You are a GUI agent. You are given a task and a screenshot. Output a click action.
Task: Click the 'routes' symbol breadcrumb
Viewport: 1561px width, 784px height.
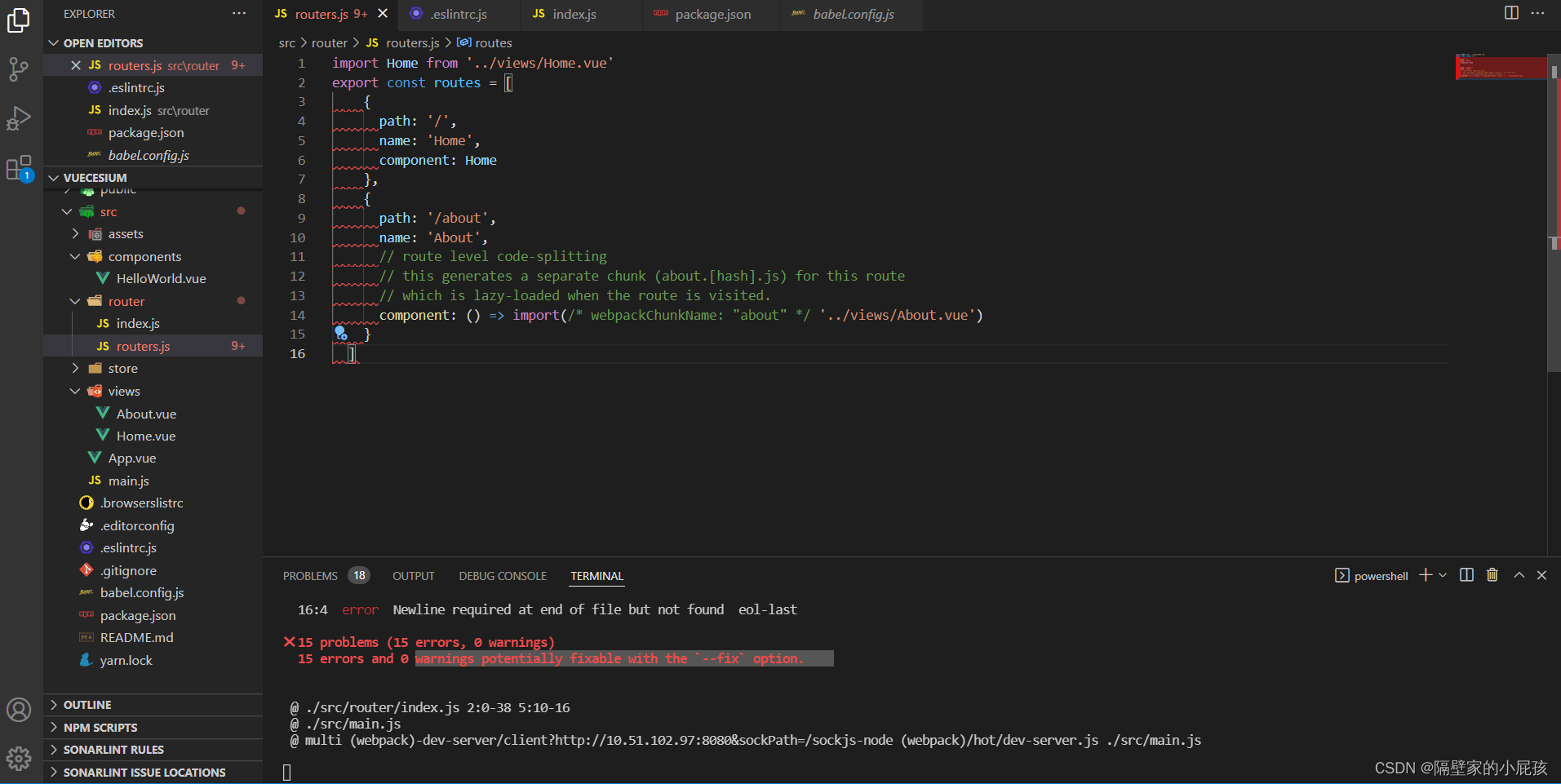[485, 43]
